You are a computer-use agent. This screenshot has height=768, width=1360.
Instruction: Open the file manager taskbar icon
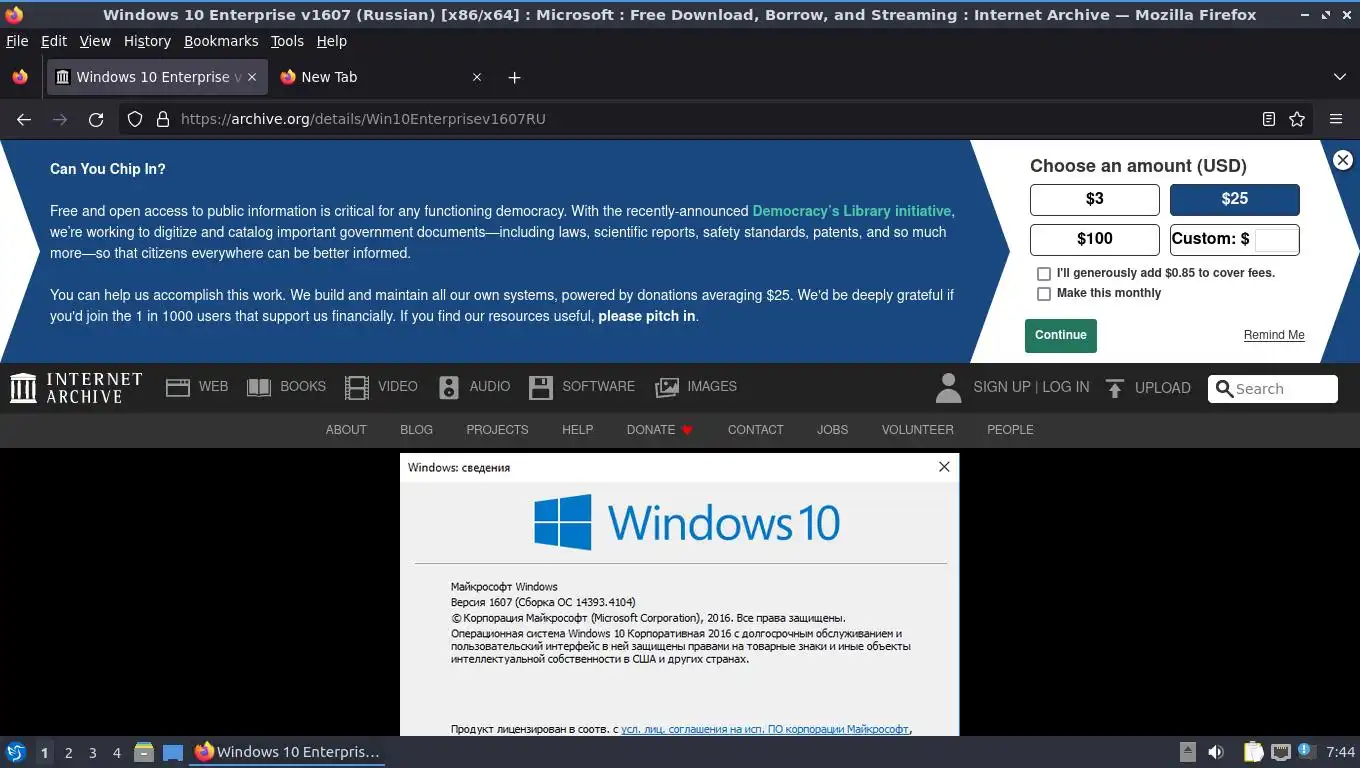[x=144, y=752]
